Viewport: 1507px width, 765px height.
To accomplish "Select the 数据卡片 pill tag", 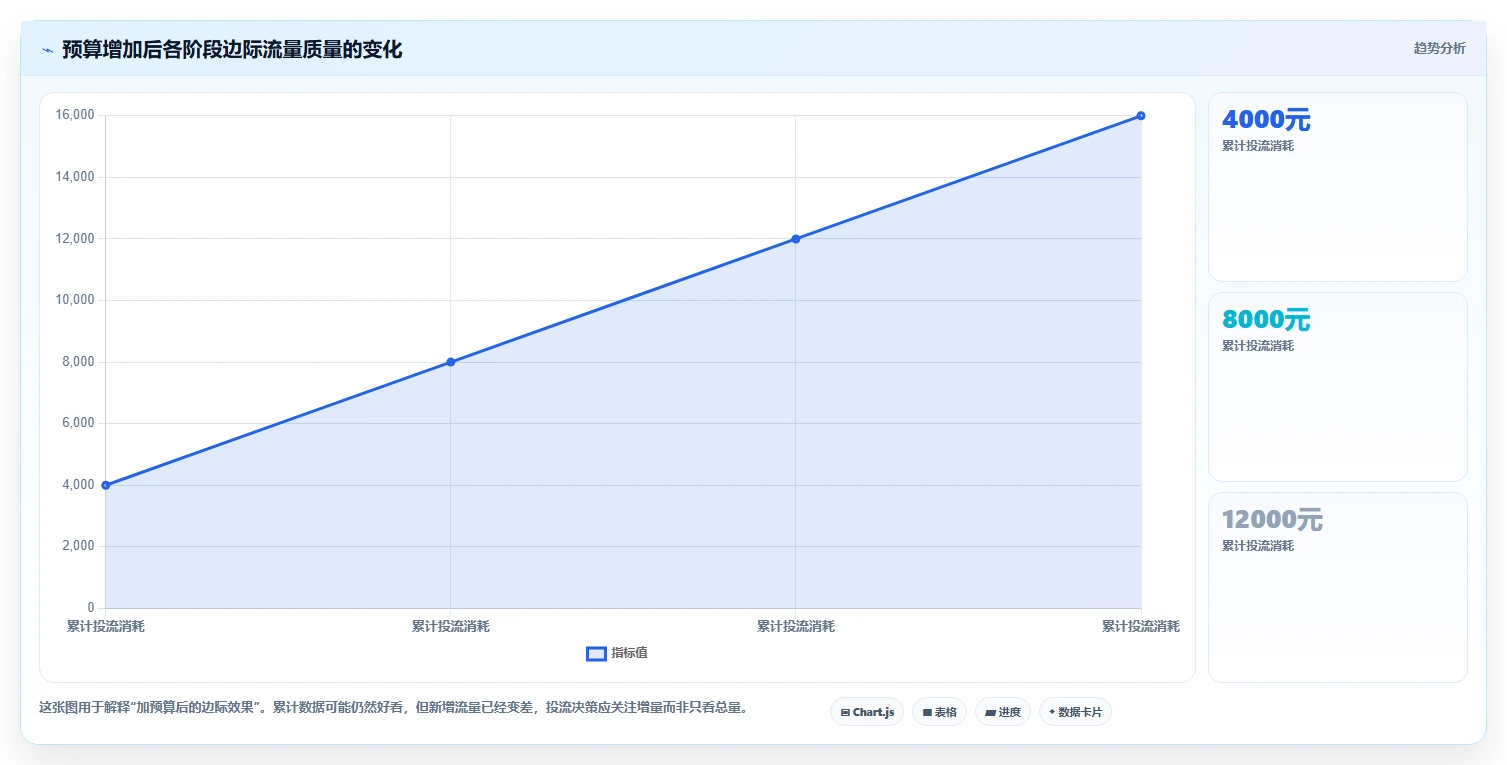I will click(1075, 712).
